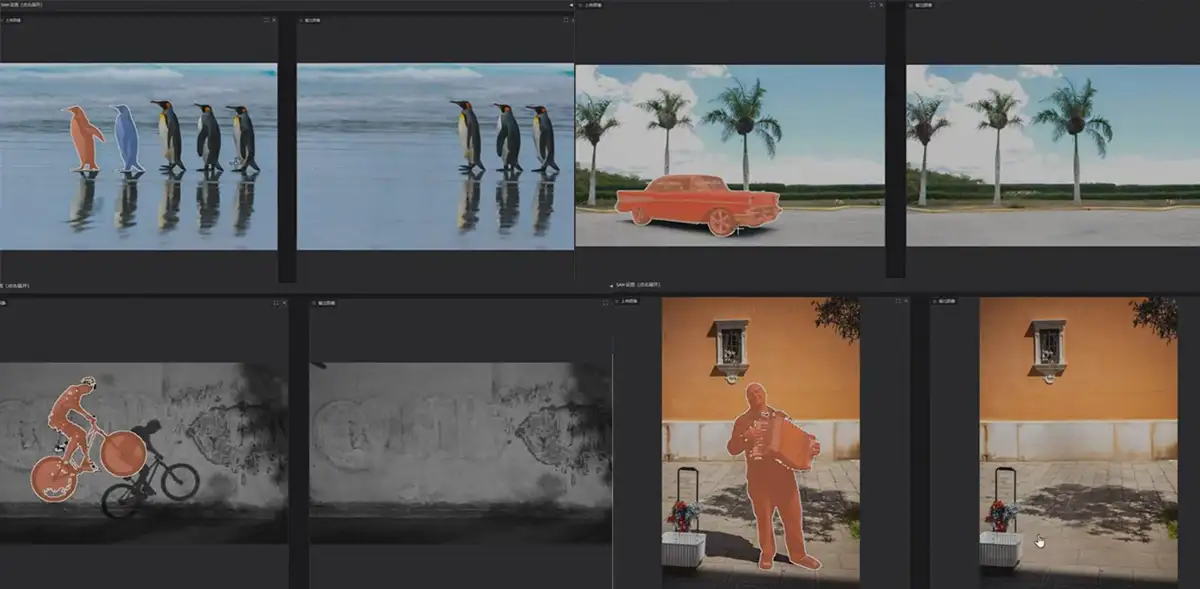The image size is (1200, 589).
Task: Remove the cyclist upload image with the X icon
Action: pos(284,301)
